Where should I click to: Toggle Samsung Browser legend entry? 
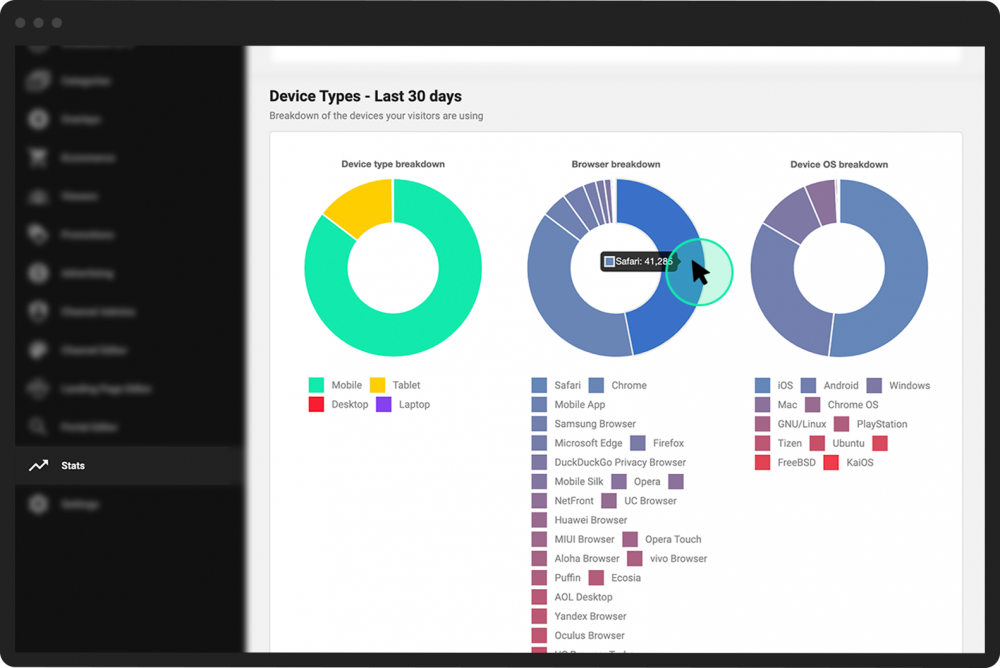point(584,424)
